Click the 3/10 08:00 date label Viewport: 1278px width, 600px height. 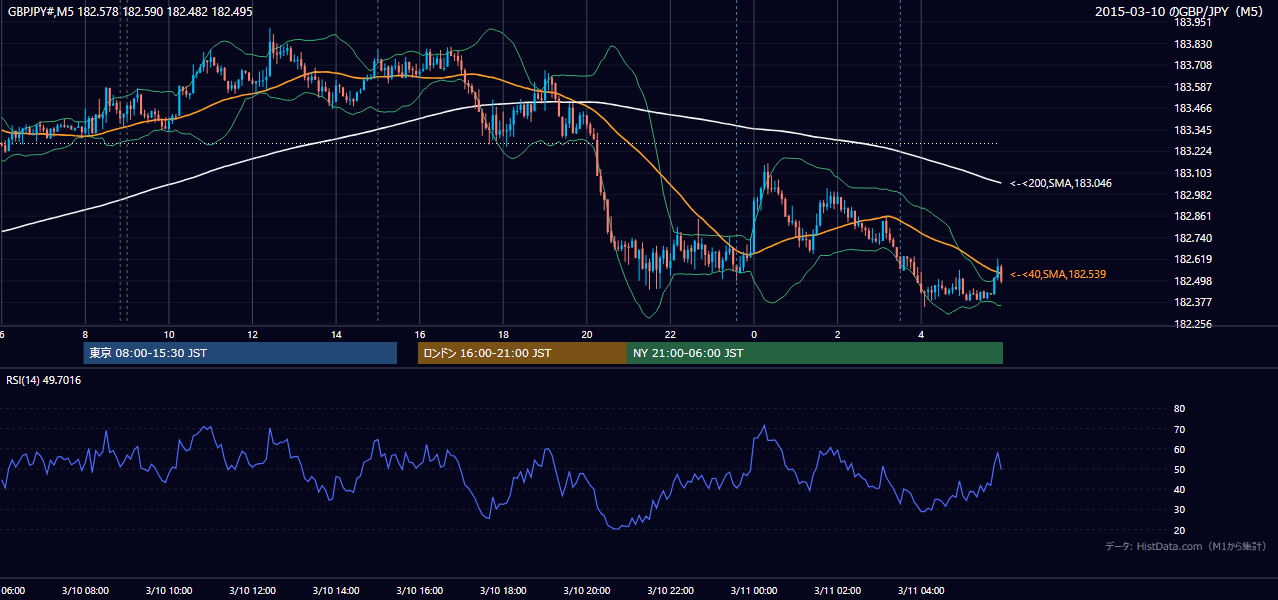(x=85, y=591)
